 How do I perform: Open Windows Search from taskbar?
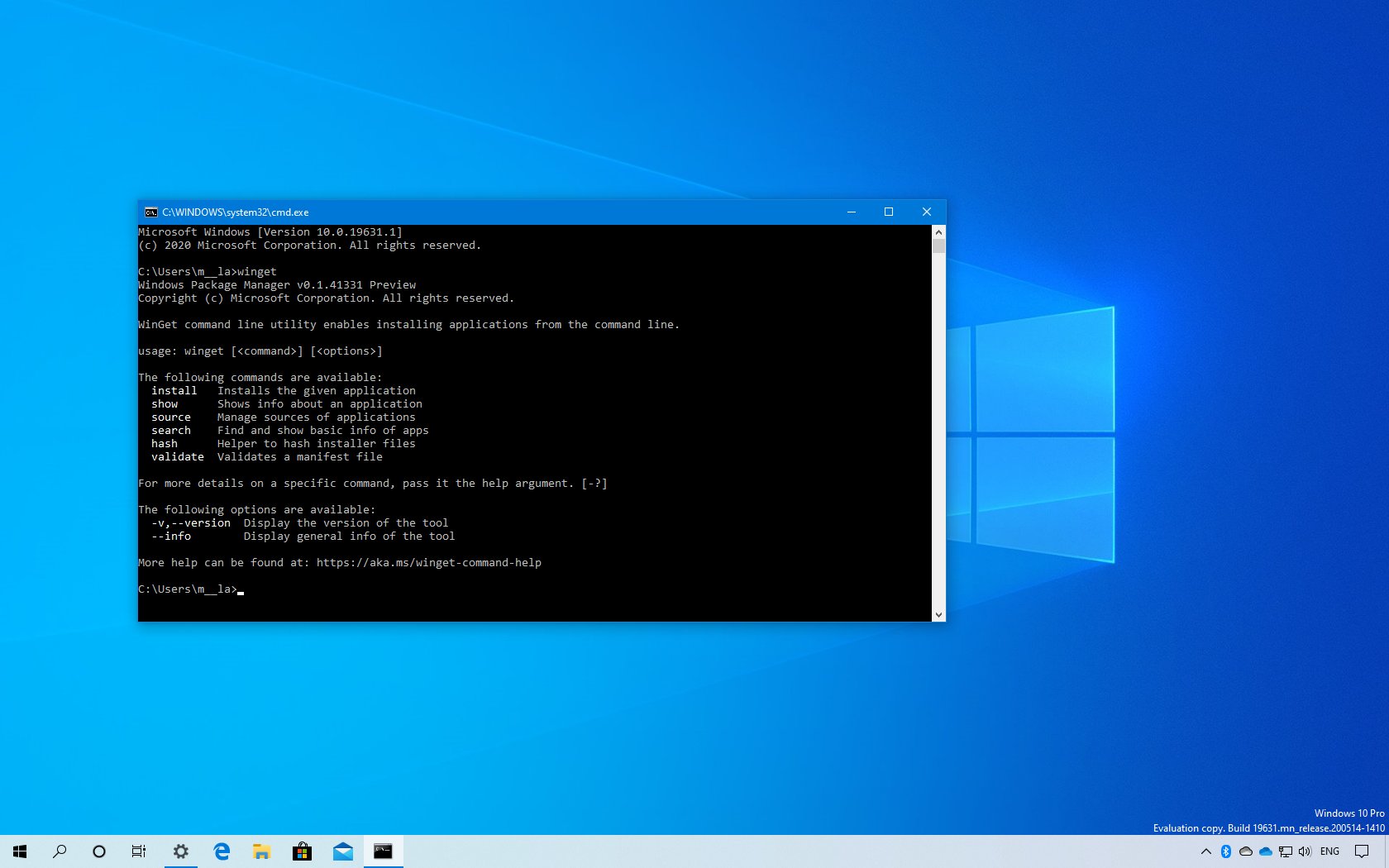[58, 851]
